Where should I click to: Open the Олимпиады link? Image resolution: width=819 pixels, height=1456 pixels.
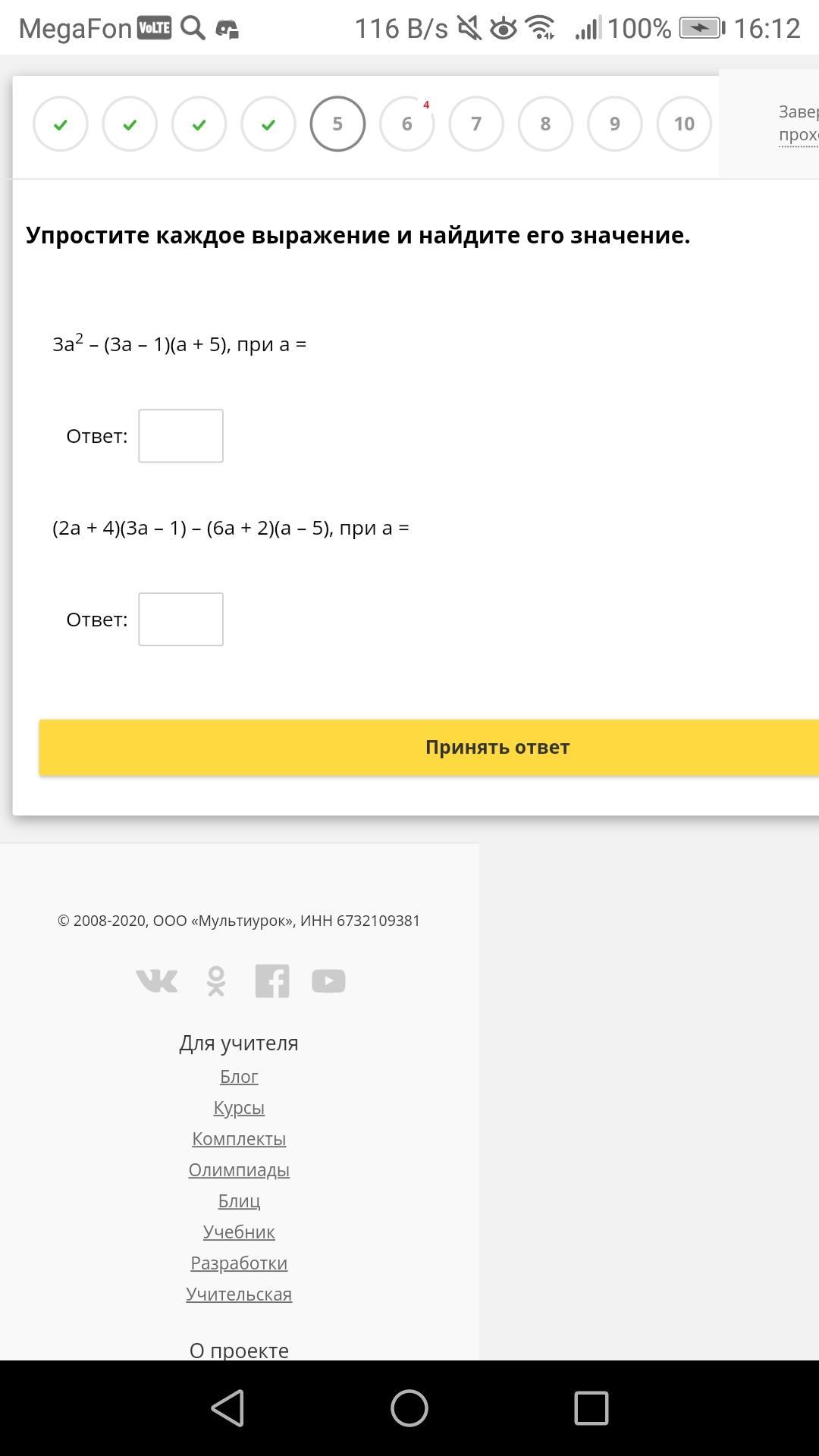[239, 1170]
